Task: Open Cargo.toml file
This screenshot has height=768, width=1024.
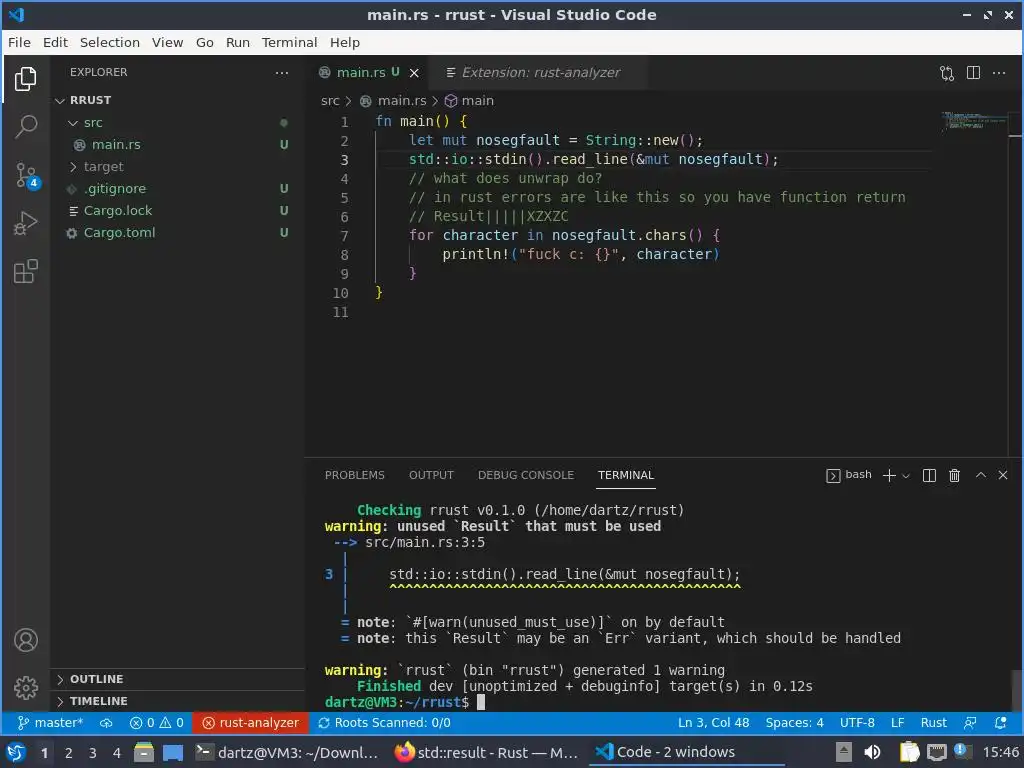Action: tap(178, 233)
